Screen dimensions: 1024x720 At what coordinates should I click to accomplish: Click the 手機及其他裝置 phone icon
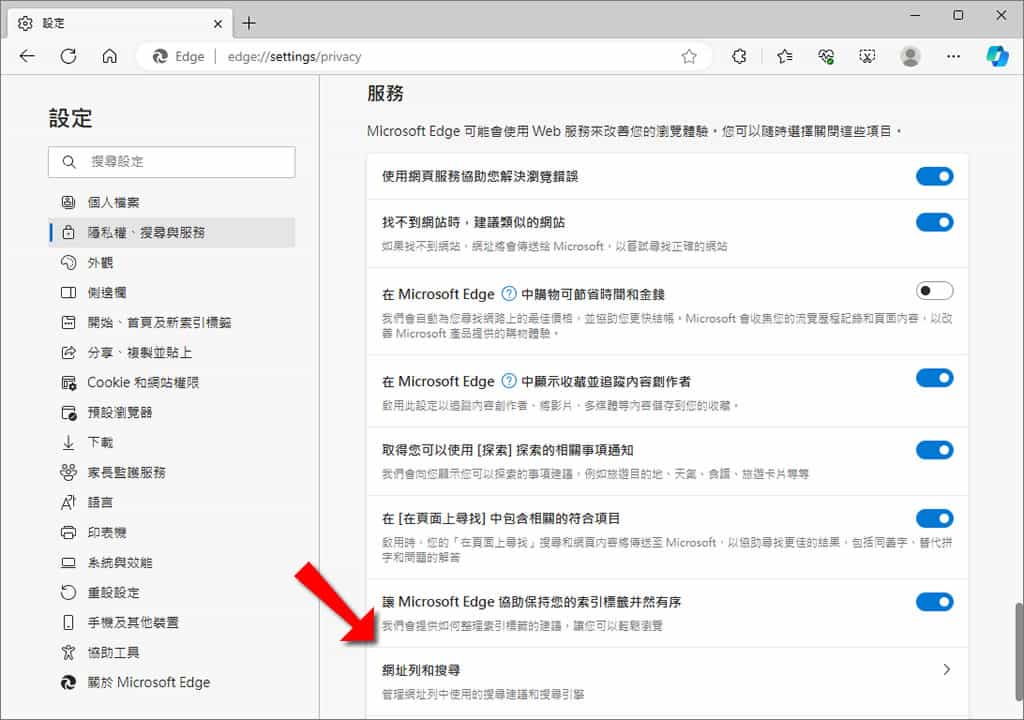click(x=68, y=623)
